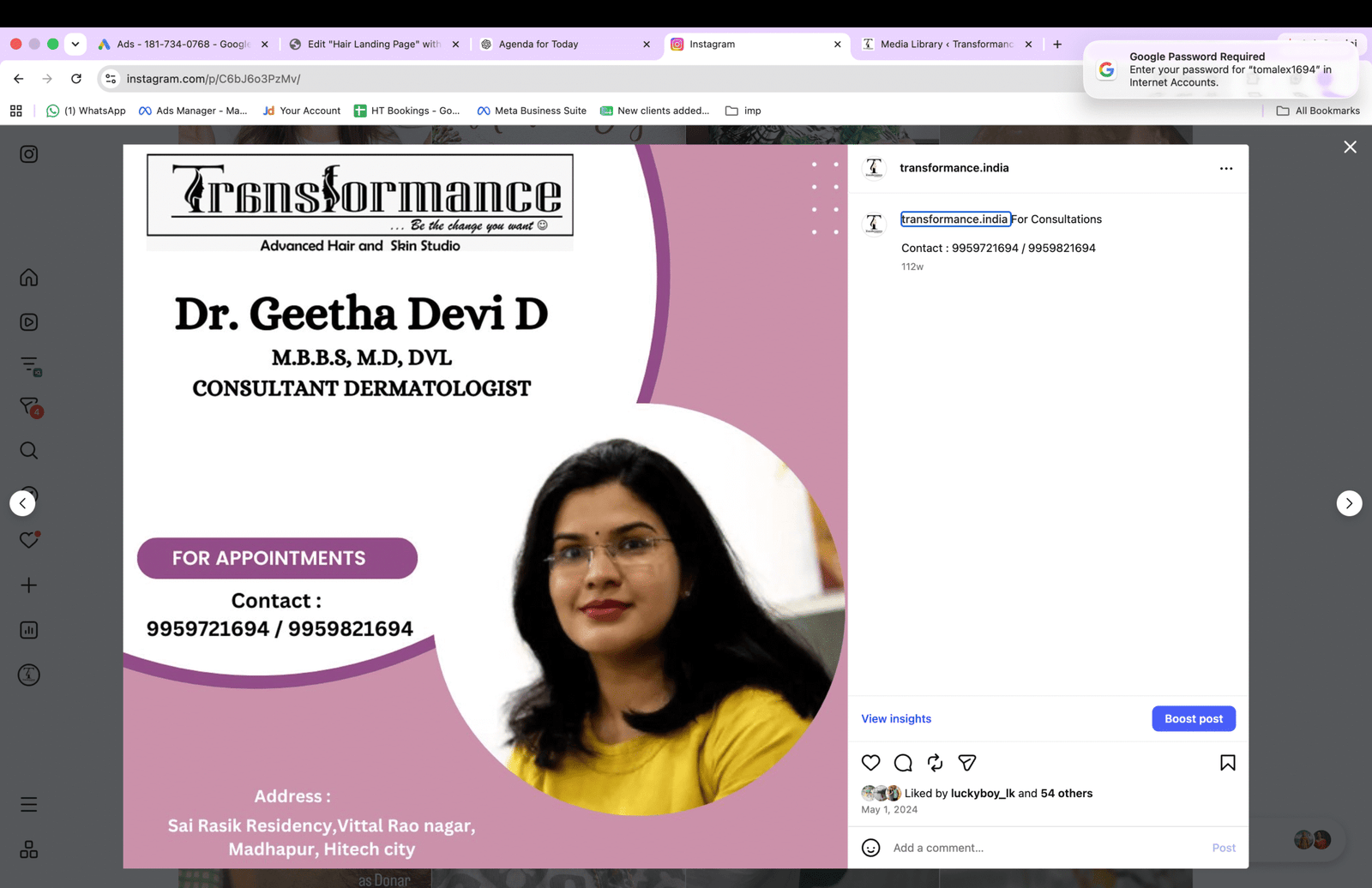
Task: Open Ads Manager bookmark
Action: (x=193, y=111)
